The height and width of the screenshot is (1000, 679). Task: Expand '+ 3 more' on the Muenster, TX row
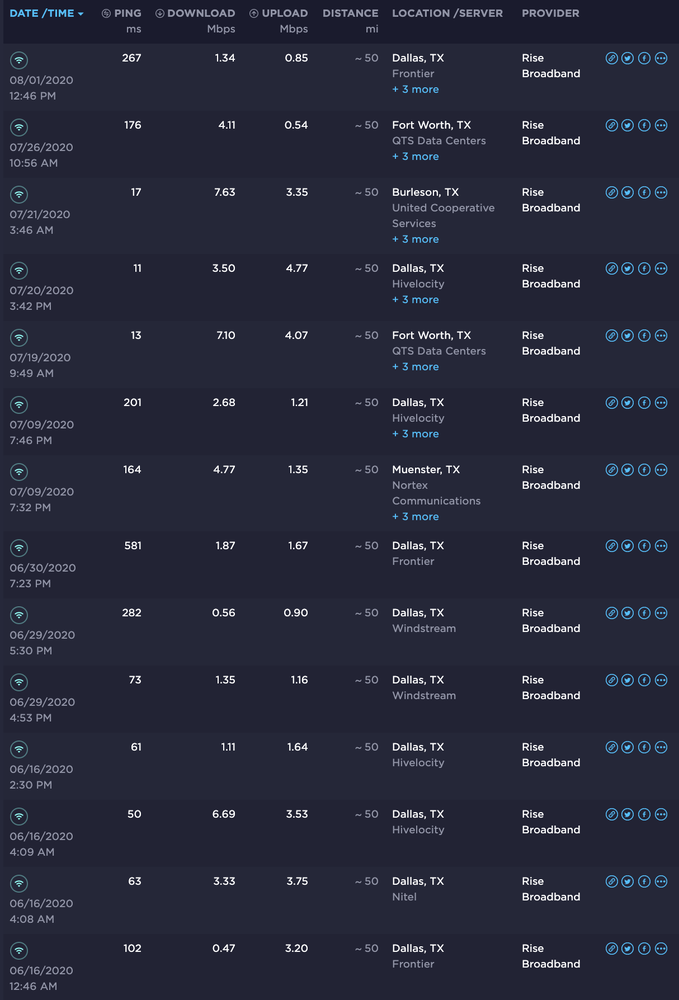pos(415,516)
